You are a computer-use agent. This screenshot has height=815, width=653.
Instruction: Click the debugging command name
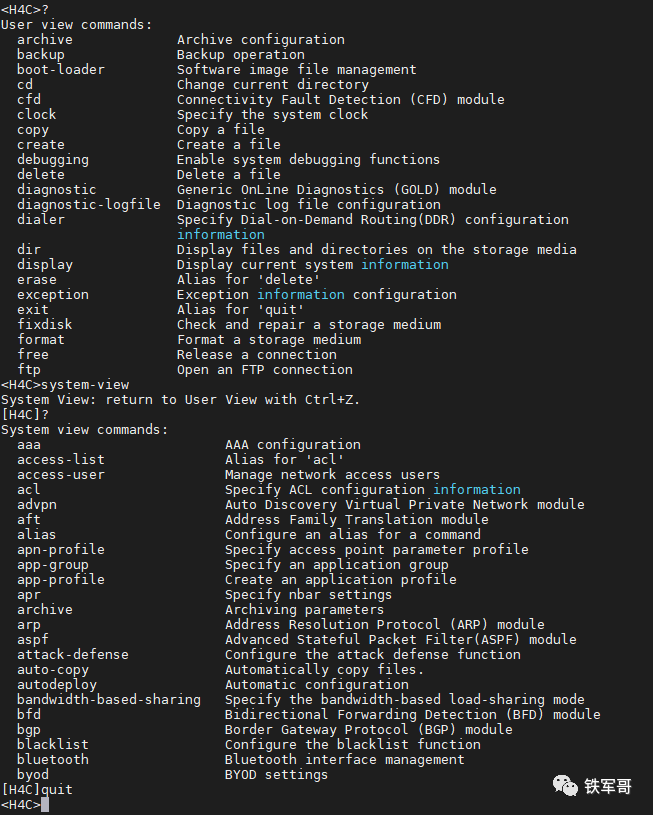52,159
